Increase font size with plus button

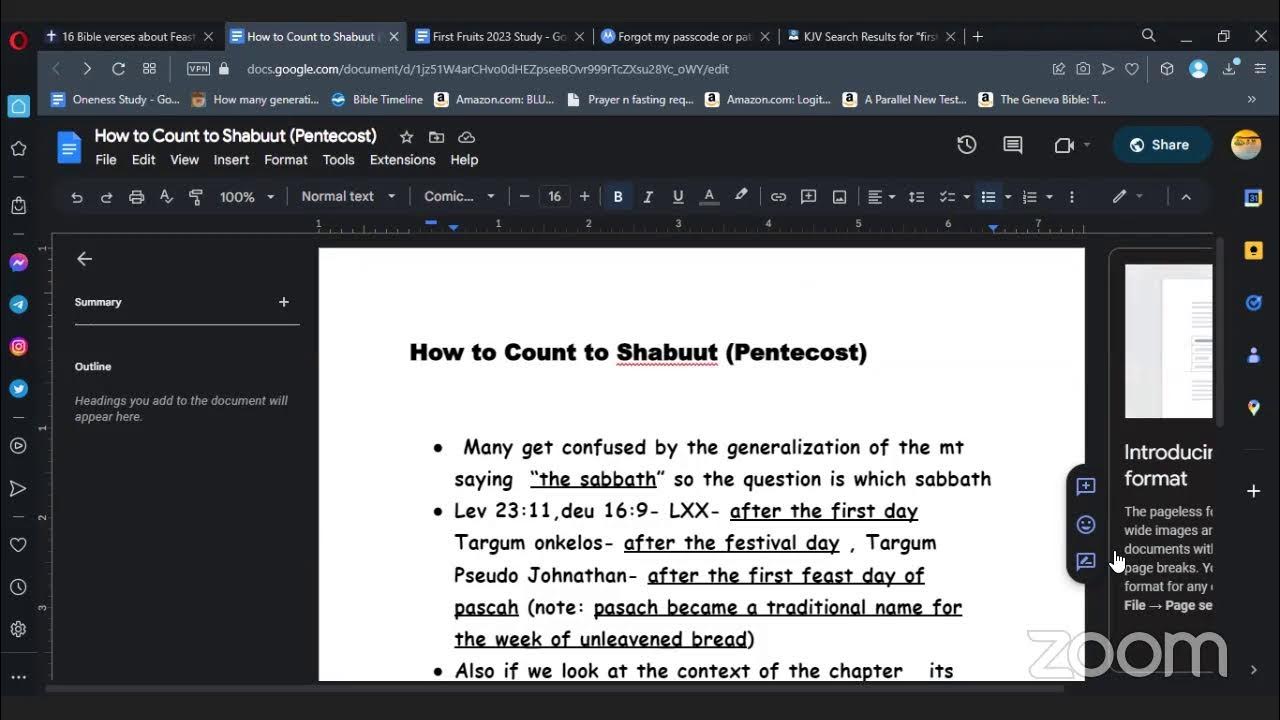585,197
